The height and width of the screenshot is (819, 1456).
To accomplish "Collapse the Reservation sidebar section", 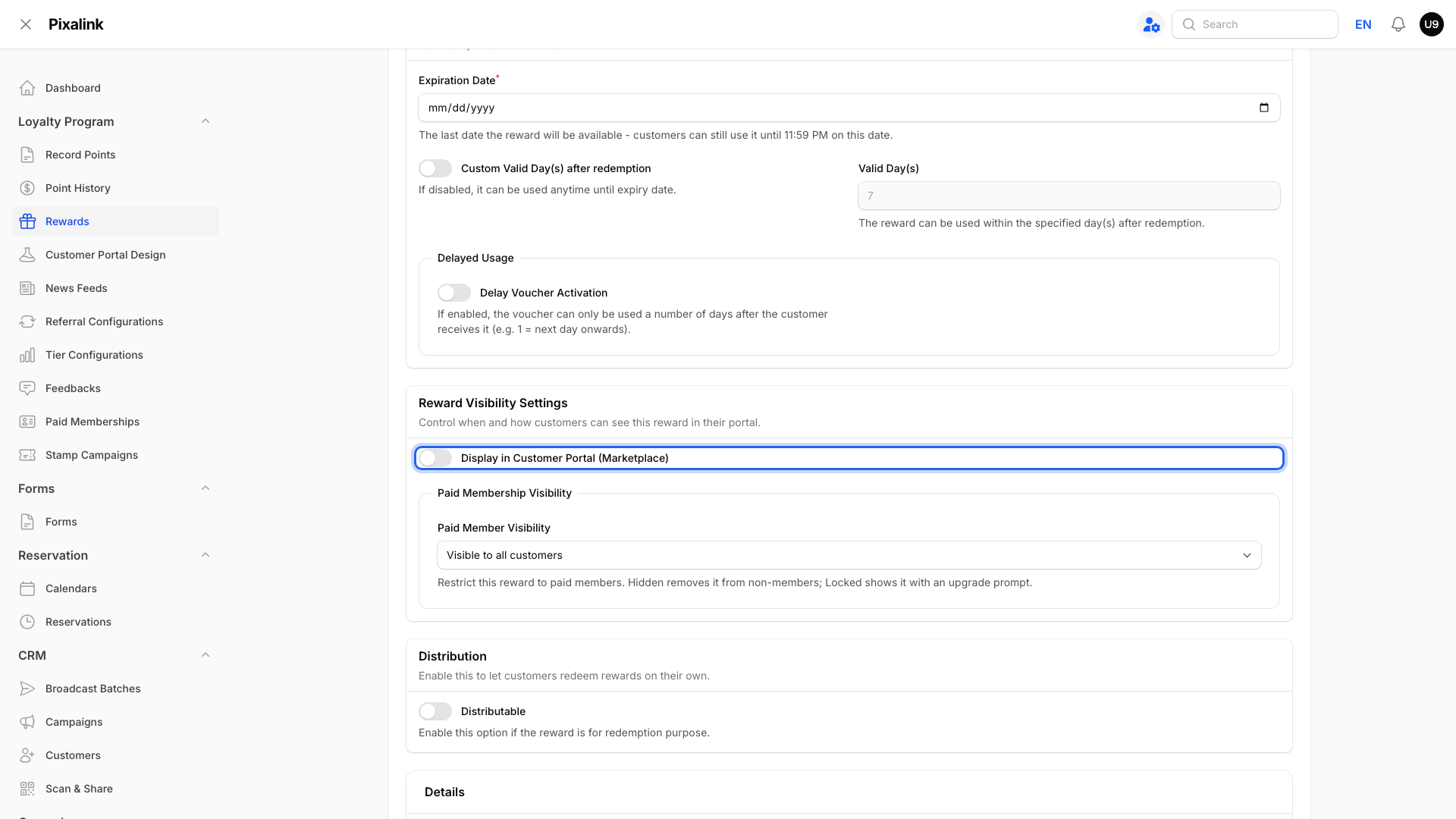I will (x=206, y=555).
